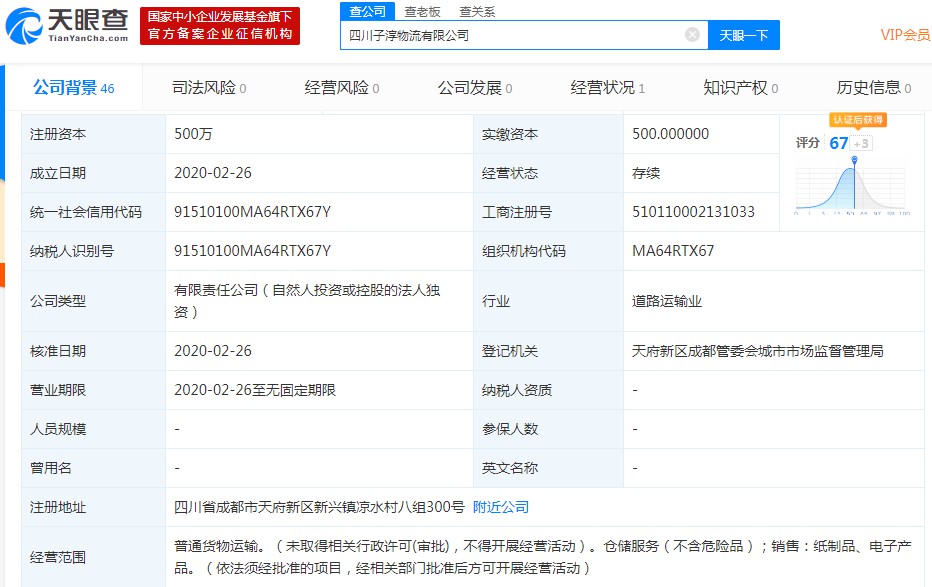Select the 纳税人识别号 value

[252, 251]
